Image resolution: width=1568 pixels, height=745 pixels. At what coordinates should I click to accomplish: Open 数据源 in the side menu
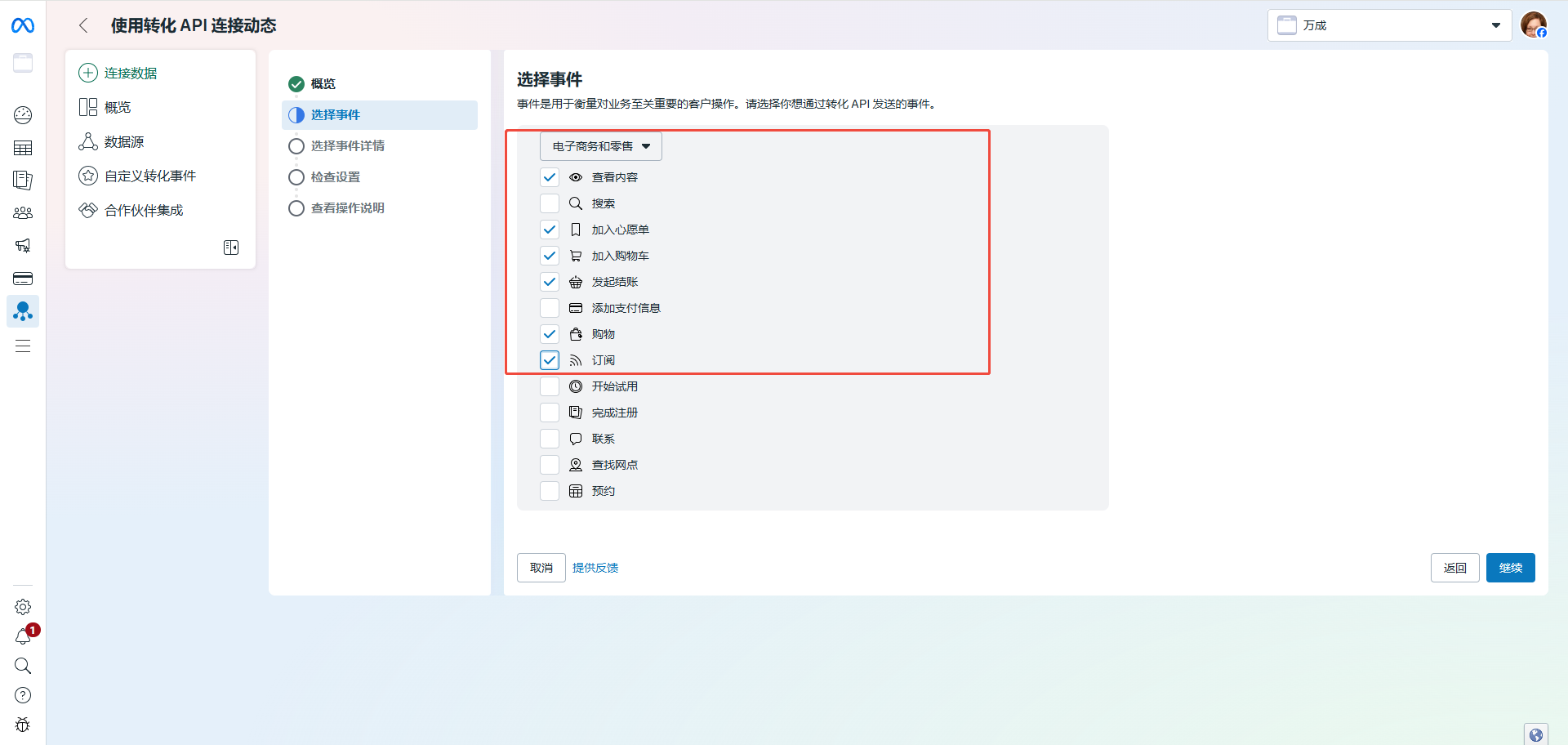(x=124, y=142)
